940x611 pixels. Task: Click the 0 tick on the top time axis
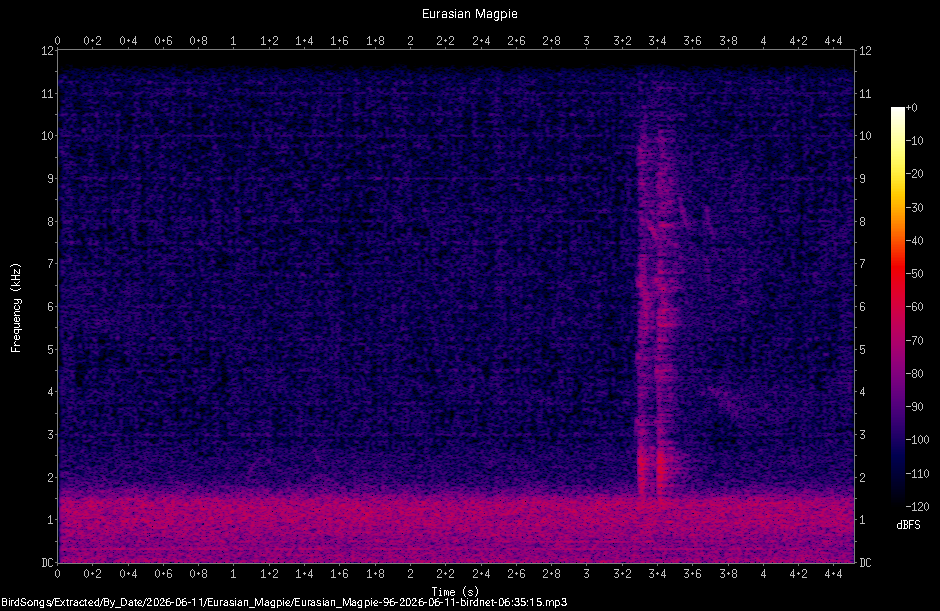tap(58, 41)
